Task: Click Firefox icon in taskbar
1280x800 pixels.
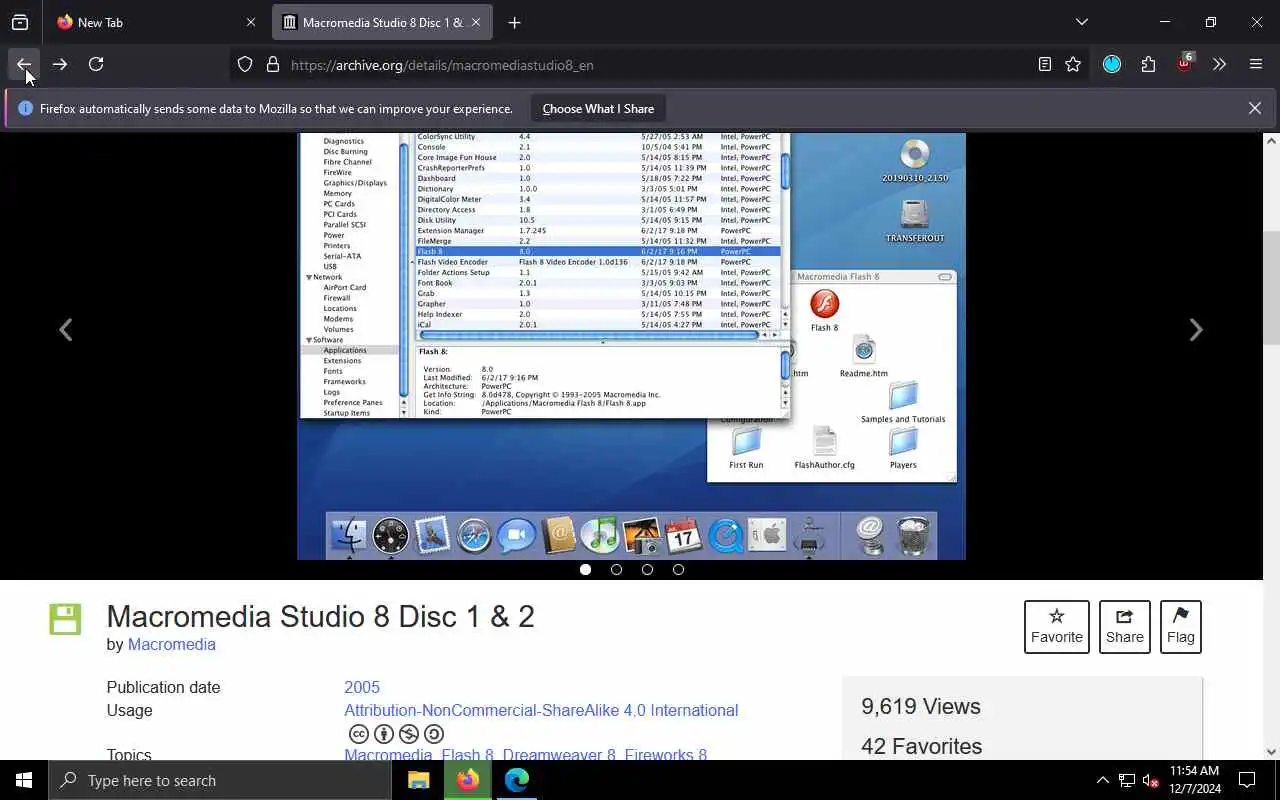Action: (468, 780)
